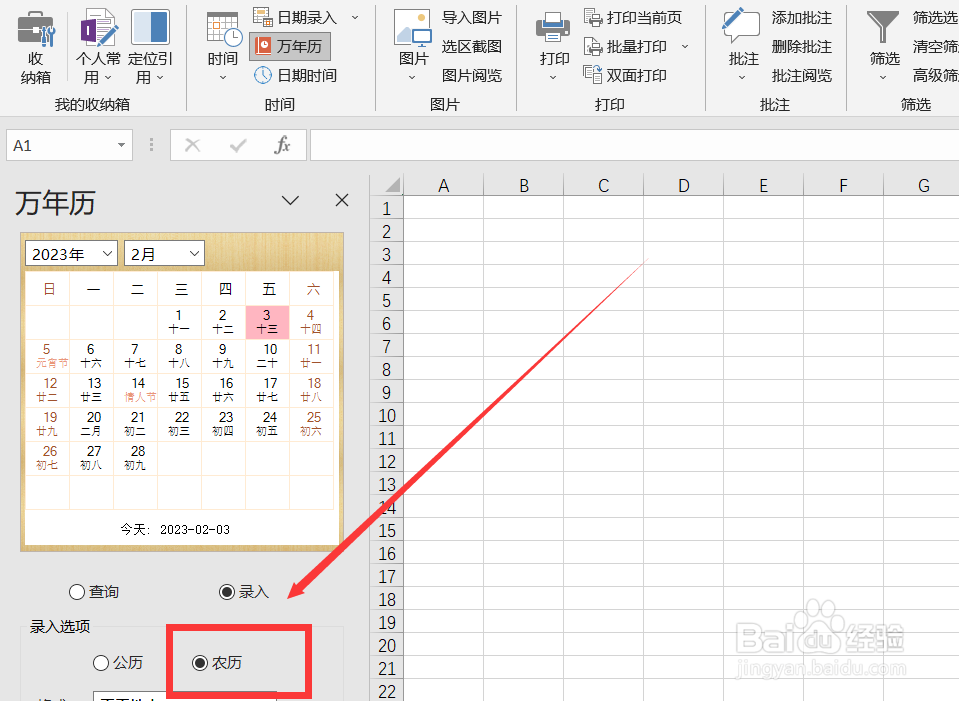Image resolution: width=959 pixels, height=701 pixels.
Task: Pick date 26 初七 in calendar
Action: tap(47, 458)
